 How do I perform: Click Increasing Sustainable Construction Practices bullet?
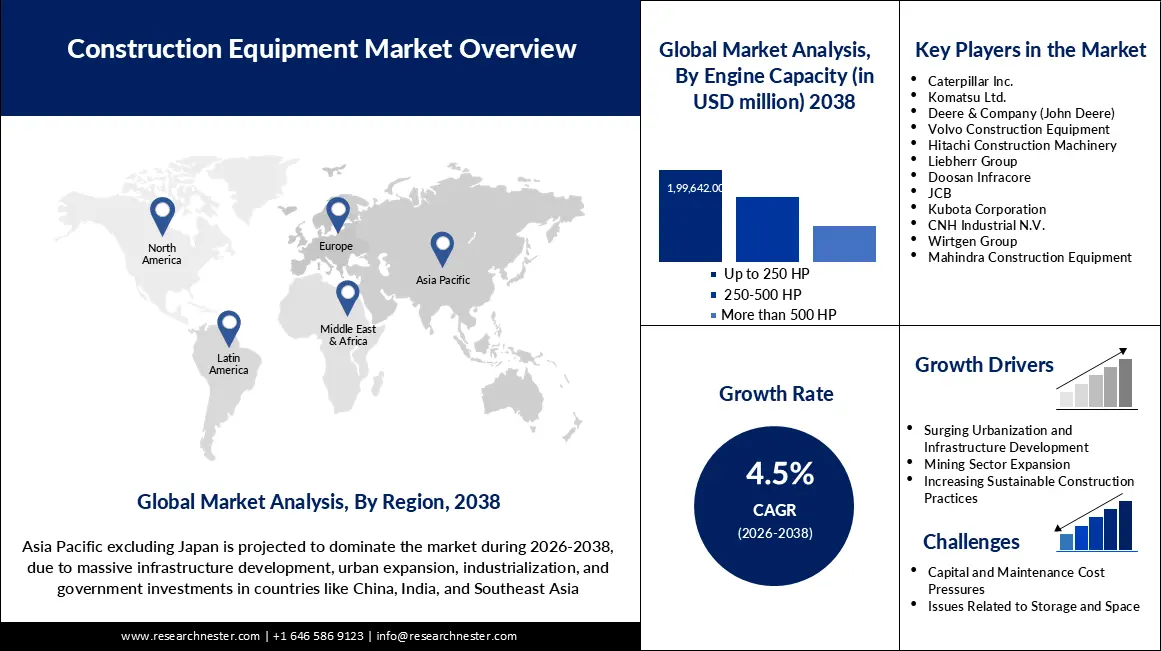1028,490
